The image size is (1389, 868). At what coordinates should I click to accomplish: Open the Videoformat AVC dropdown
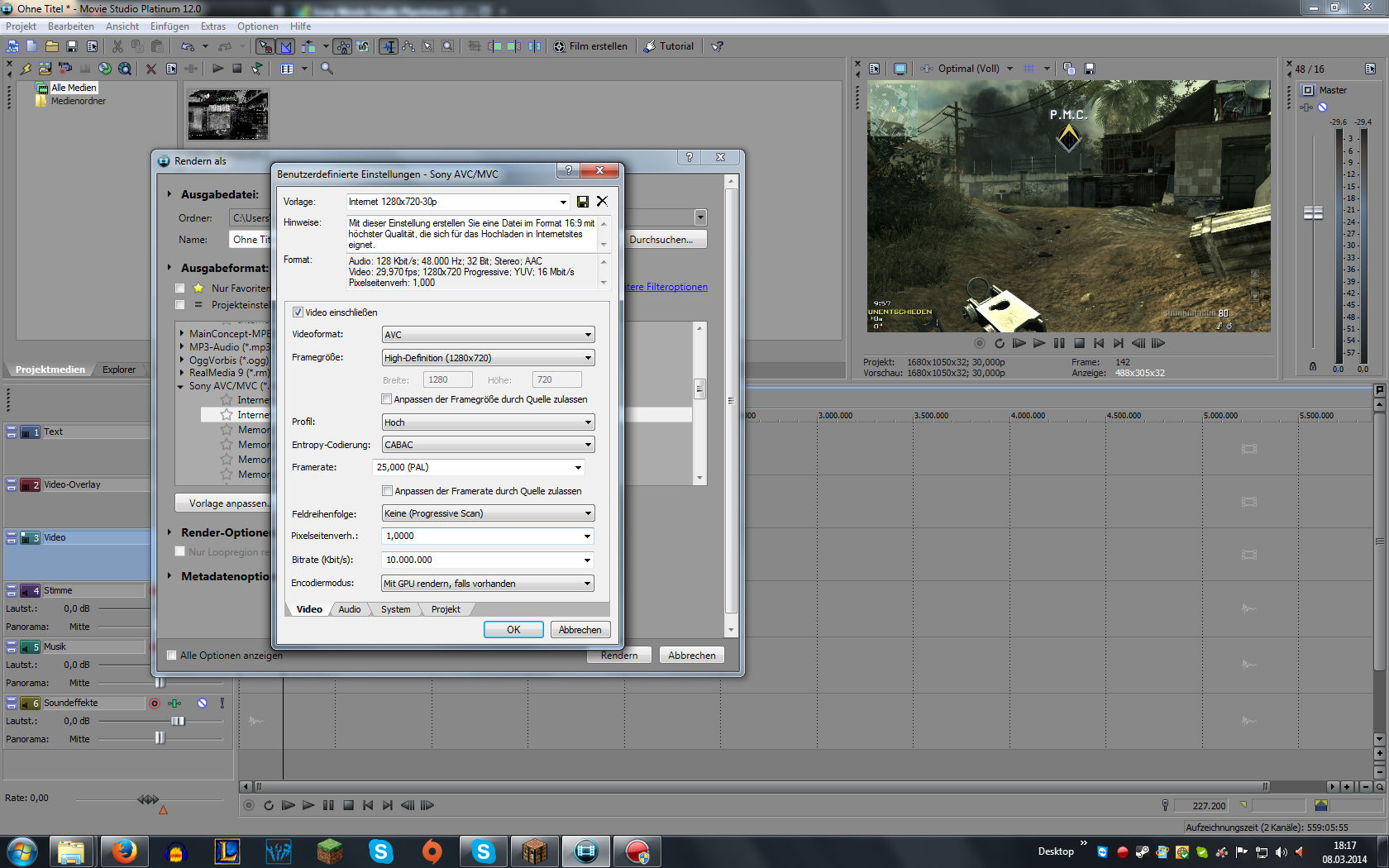488,335
